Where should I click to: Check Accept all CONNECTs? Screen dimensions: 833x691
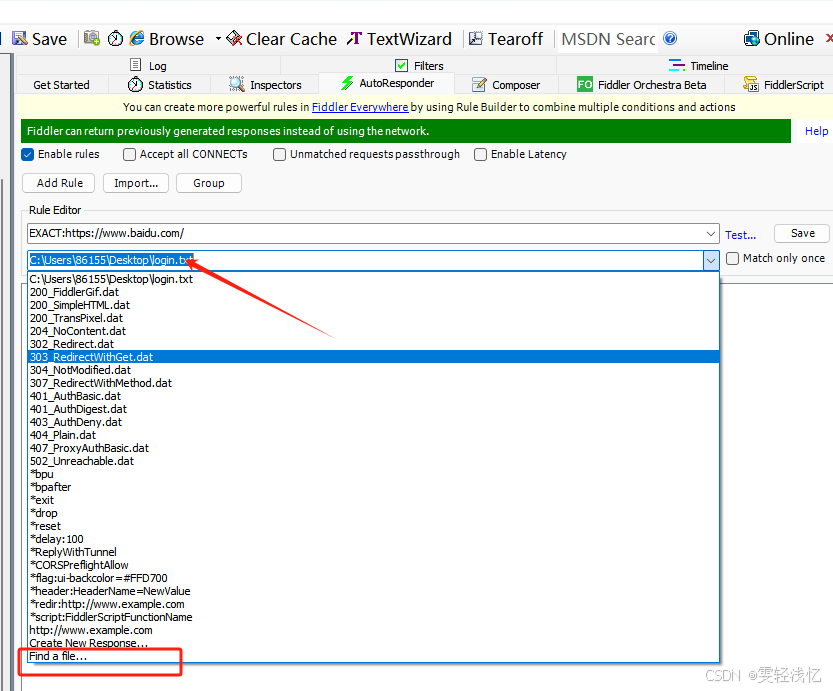coord(129,155)
